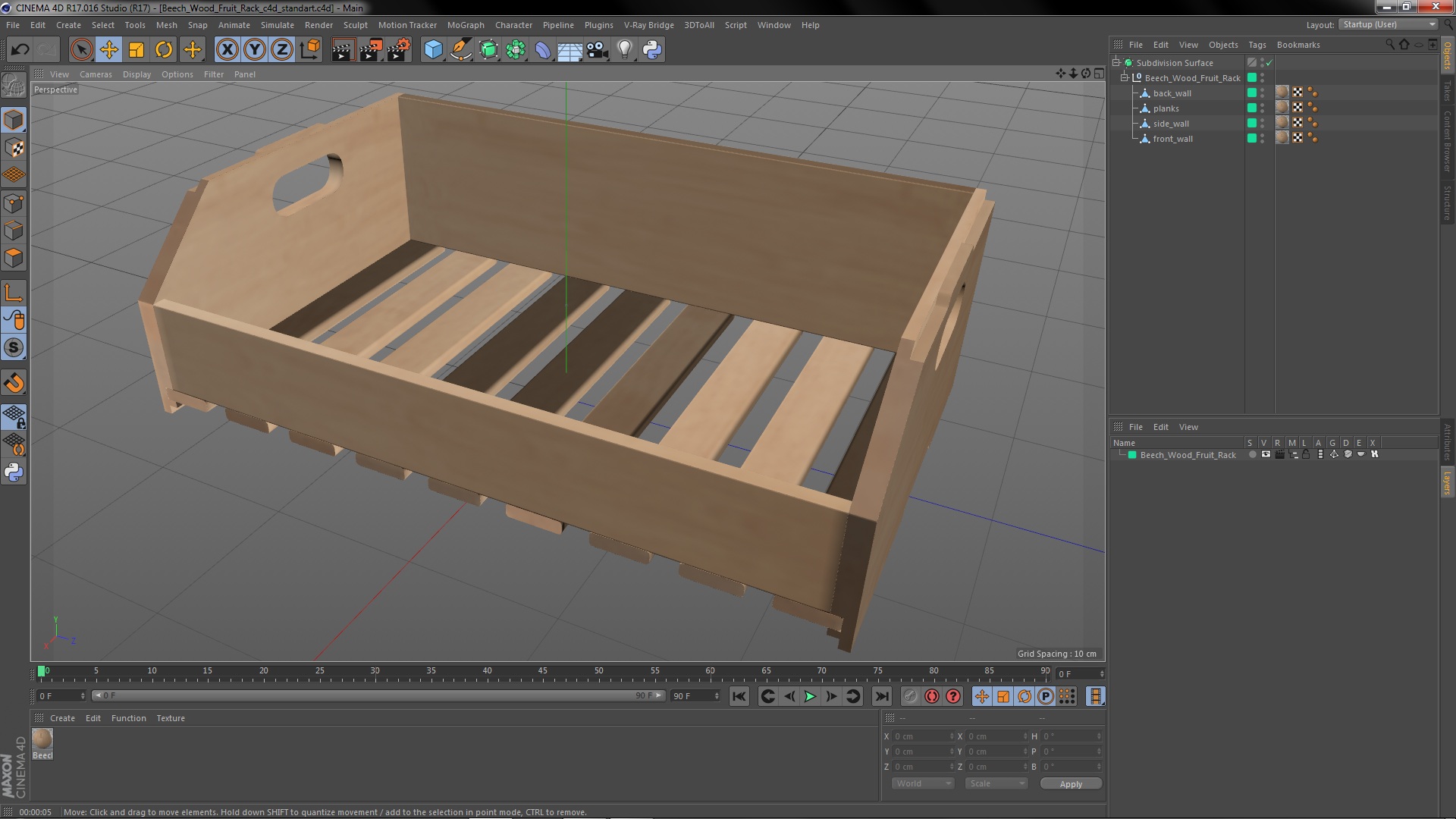The width and height of the screenshot is (1456, 819).
Task: Select the Beech material thumbnail
Action: pos(42,739)
